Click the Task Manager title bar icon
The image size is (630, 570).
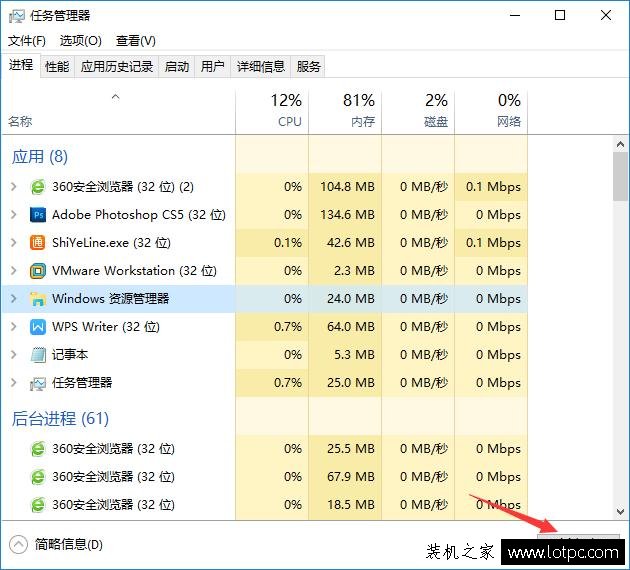coord(16,16)
